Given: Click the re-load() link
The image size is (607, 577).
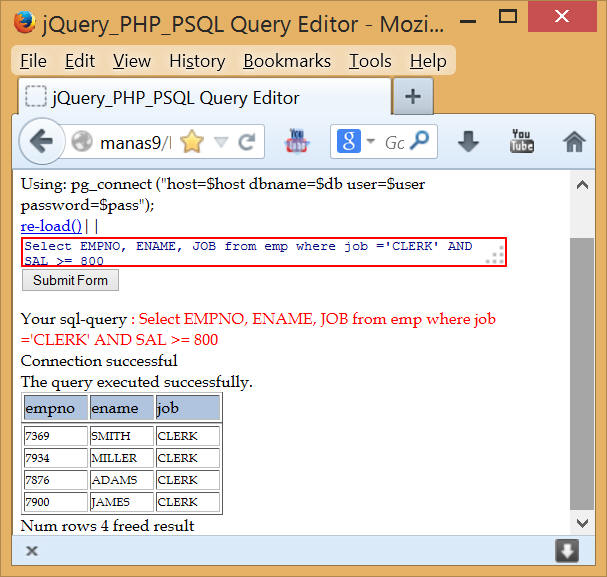Looking at the screenshot, I should point(51,226).
